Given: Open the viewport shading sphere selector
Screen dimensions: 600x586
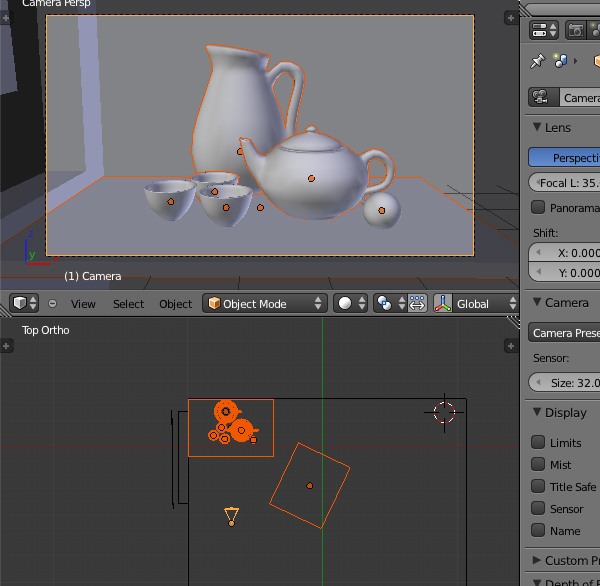Looking at the screenshot, I should point(350,304).
